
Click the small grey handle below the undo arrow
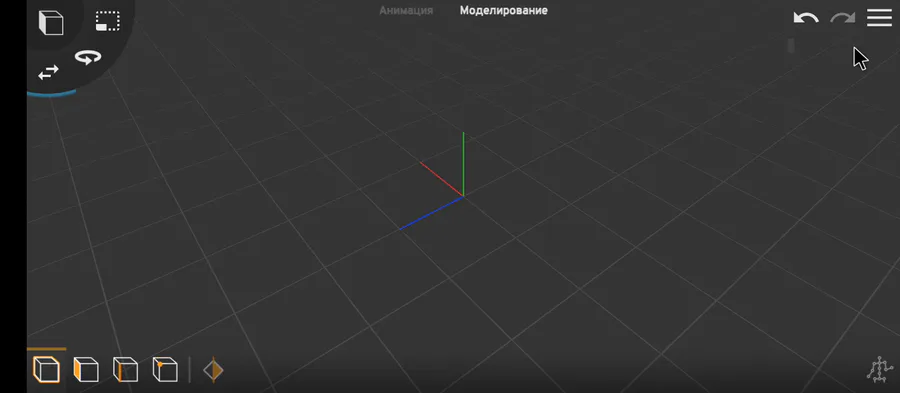click(791, 45)
